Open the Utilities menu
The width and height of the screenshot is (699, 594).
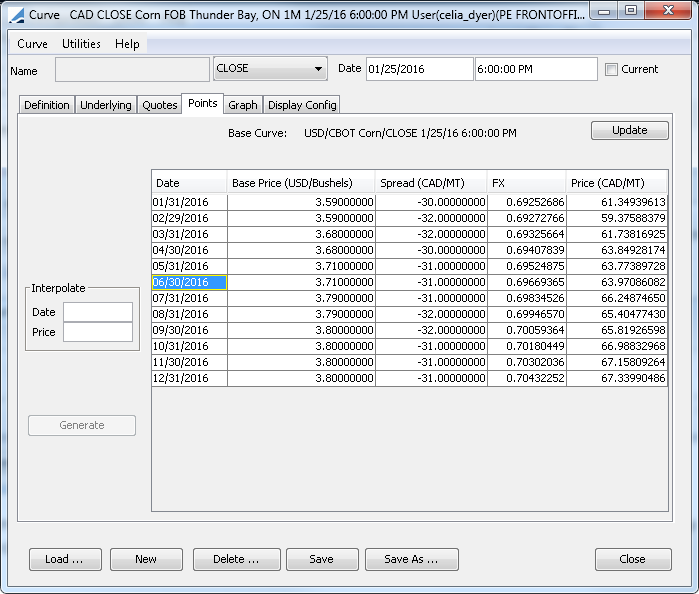pos(81,44)
